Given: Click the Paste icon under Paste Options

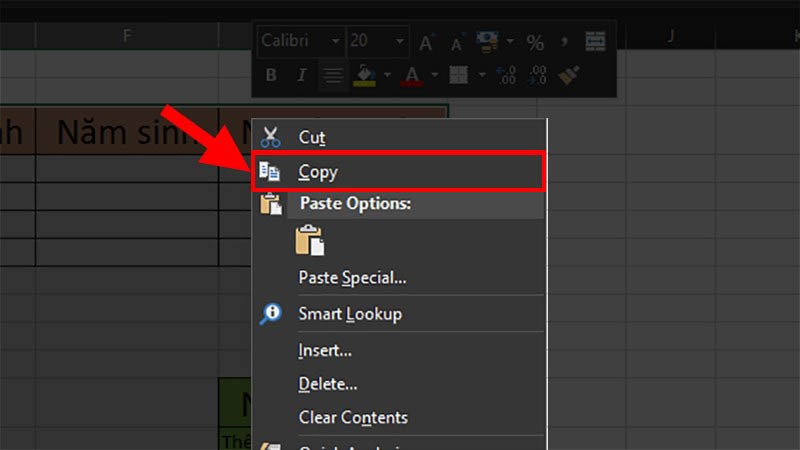Looking at the screenshot, I should (x=309, y=241).
